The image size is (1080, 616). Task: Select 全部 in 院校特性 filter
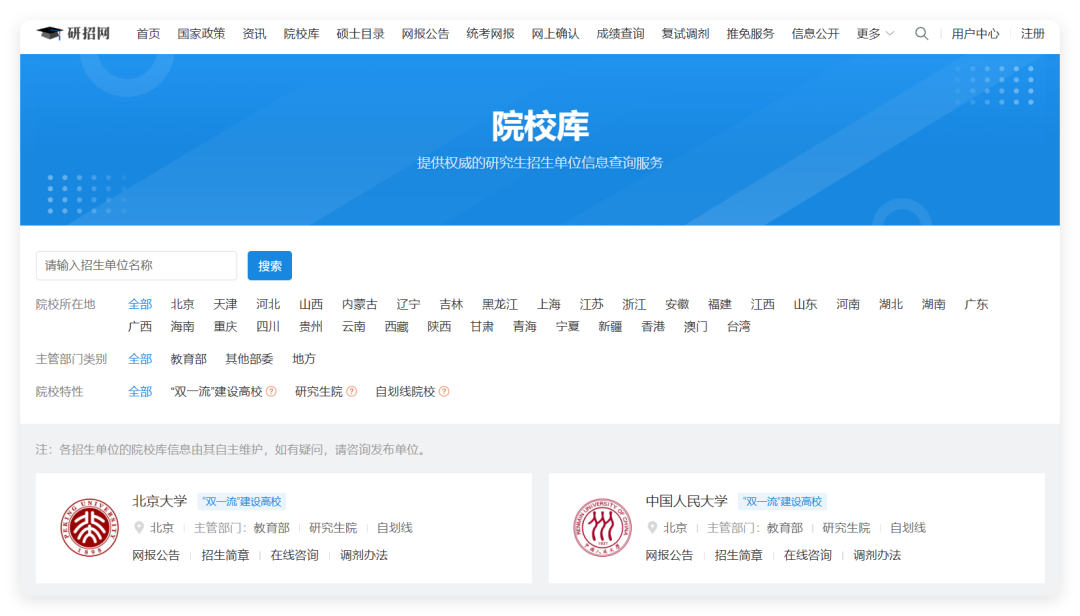(x=140, y=391)
